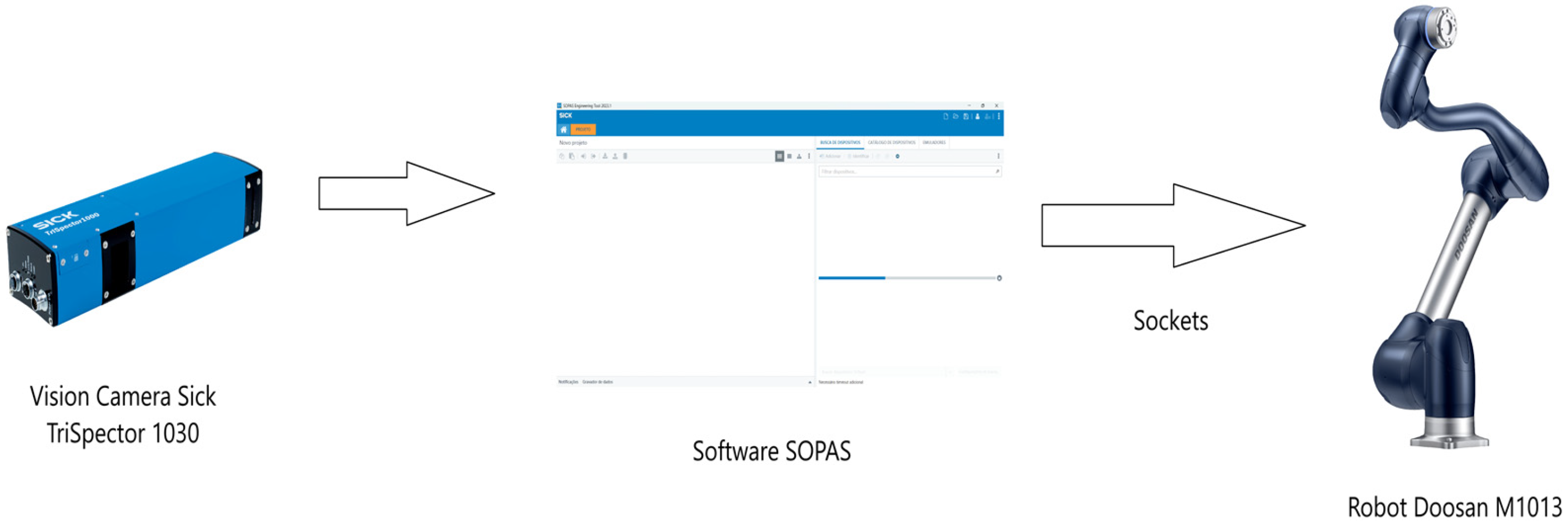Expand the bottom panel with the up arrow
This screenshot has width=1568, height=527.
[x=810, y=382]
